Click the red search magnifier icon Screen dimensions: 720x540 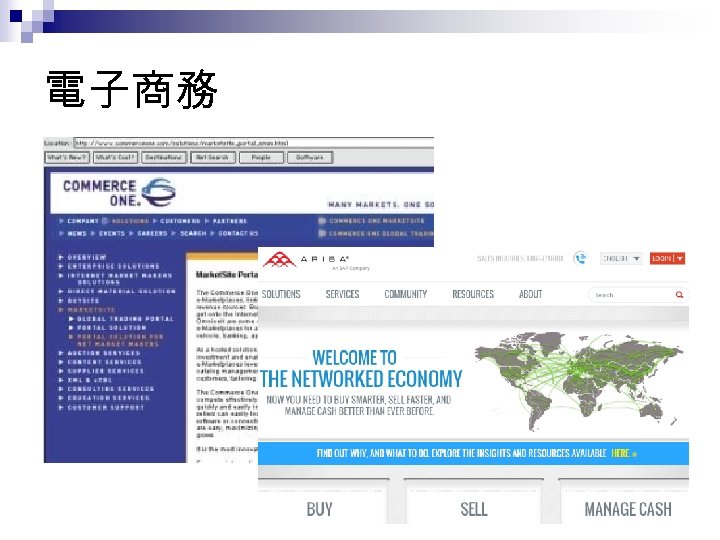click(x=679, y=295)
